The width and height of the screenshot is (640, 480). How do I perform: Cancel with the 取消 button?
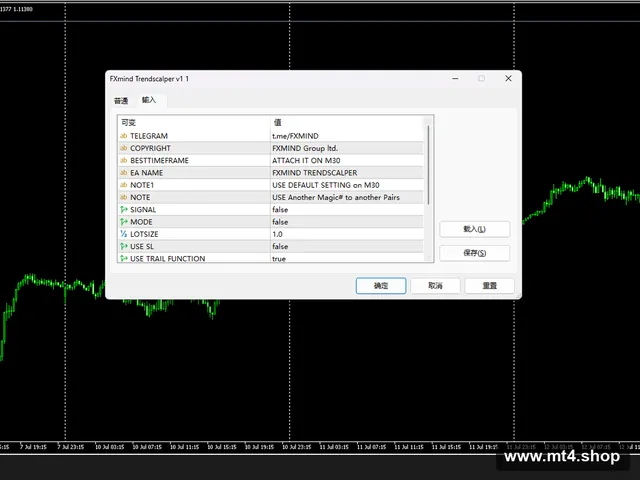pyautogui.click(x=435, y=286)
